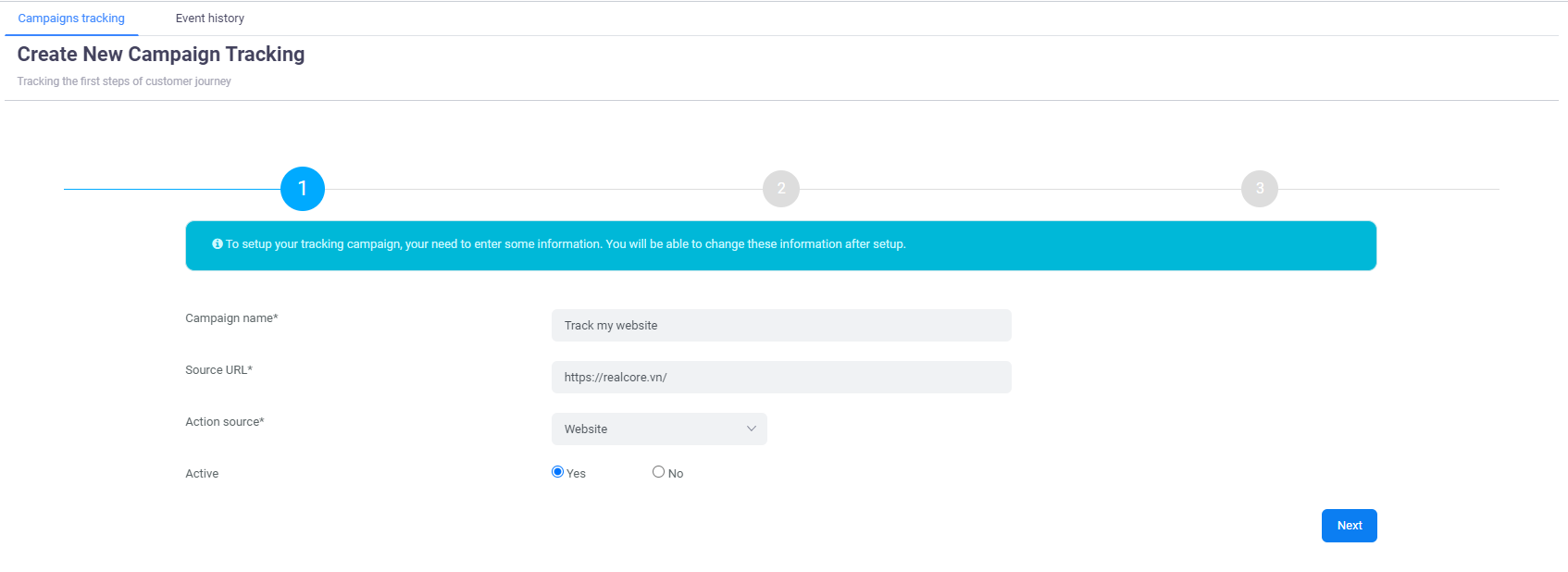Jump to wizard step 3
This screenshot has height=572, width=1568.
tap(1260, 189)
